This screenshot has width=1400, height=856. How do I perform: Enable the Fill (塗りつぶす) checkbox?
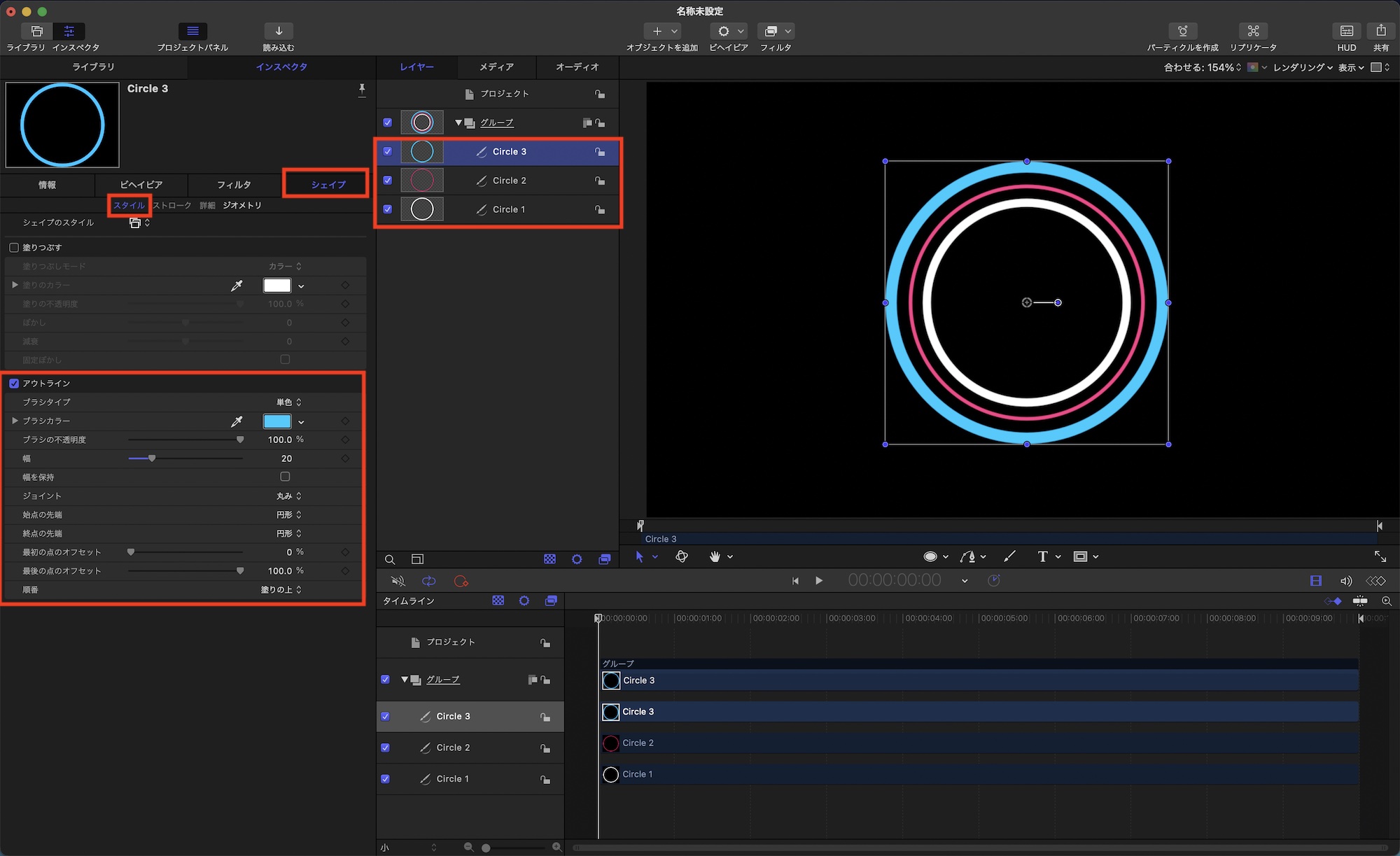(14, 248)
